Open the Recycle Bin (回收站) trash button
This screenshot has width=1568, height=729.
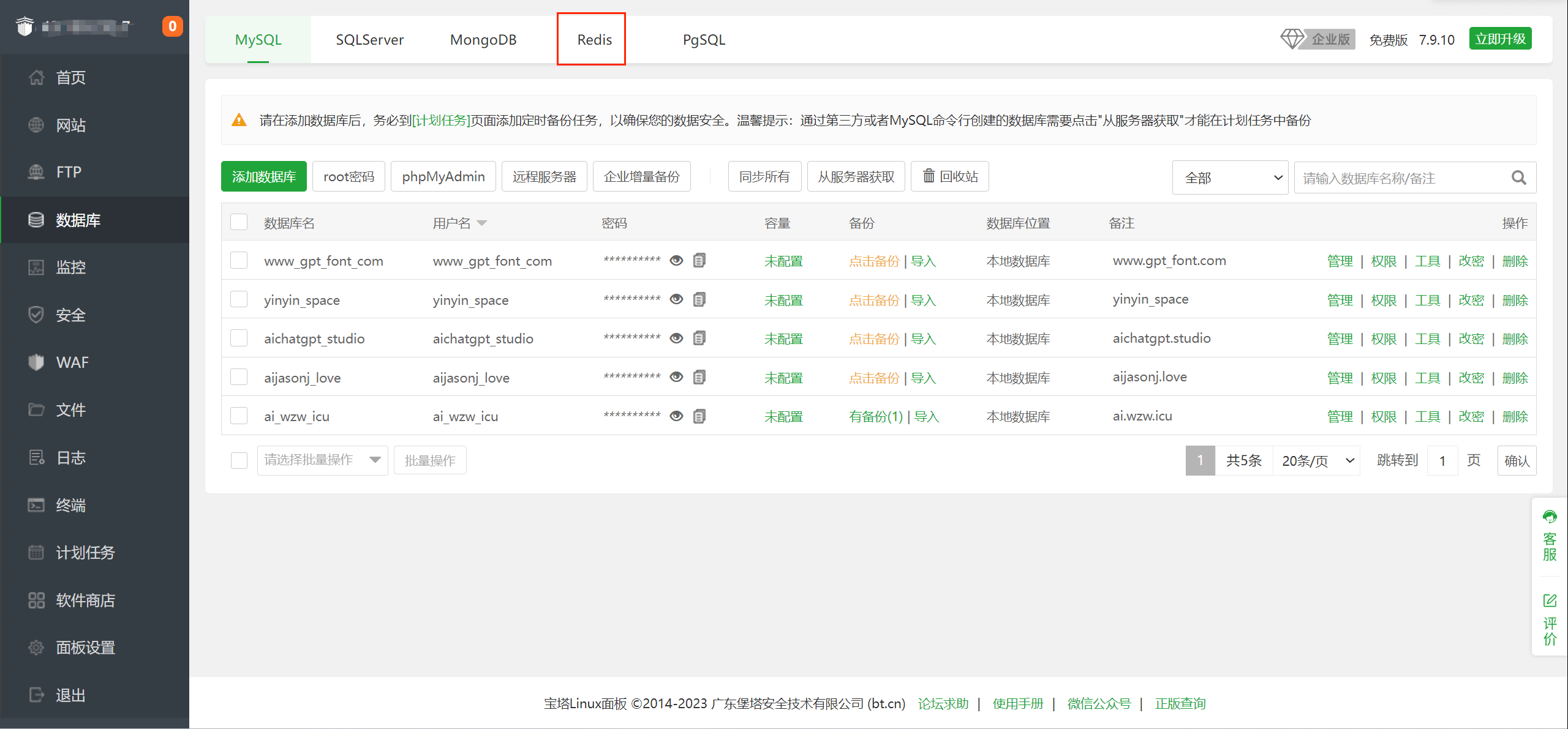click(x=950, y=176)
